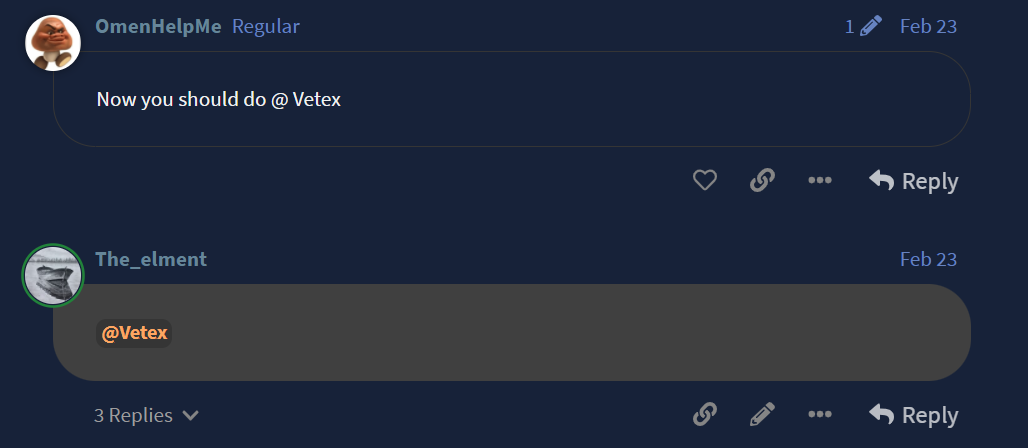The width and height of the screenshot is (1028, 448).
Task: Click the Feb 23 date on OmenHelpMe's post
Action: pyautogui.click(x=928, y=26)
